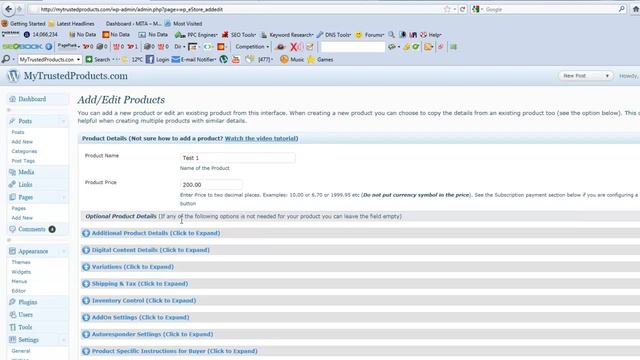
Task: Click the uTorrent green toolbar icon
Action: pos(224,60)
